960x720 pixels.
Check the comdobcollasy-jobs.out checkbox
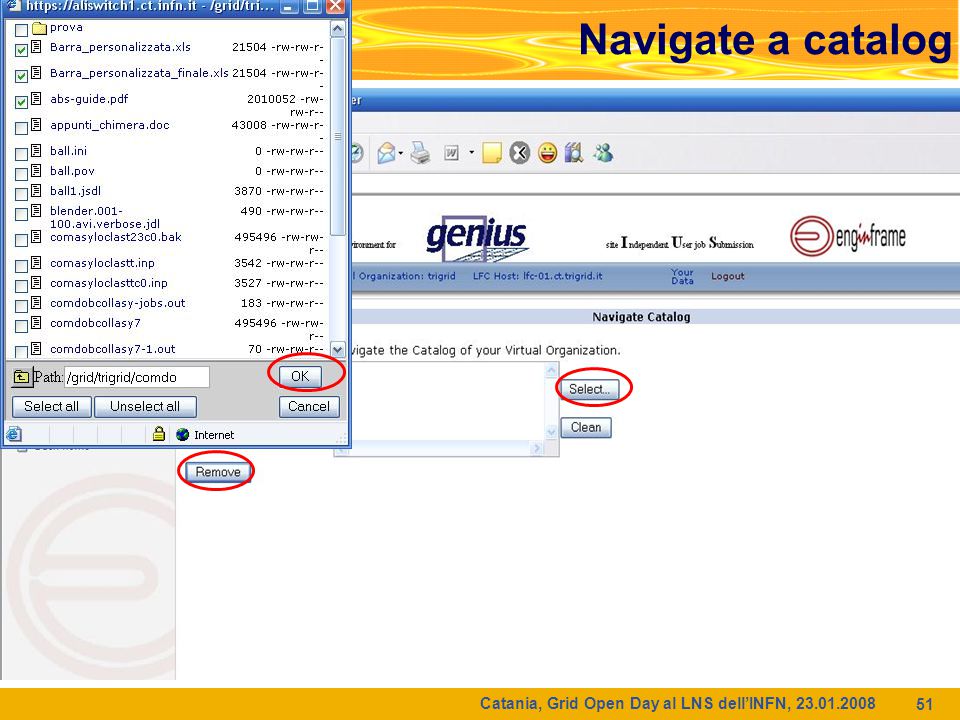(21, 305)
